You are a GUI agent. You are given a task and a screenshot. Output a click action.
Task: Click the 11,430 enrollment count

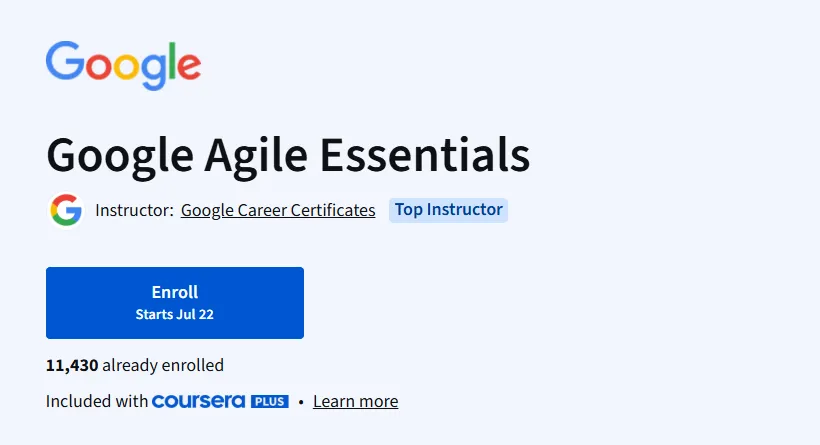(x=72, y=365)
